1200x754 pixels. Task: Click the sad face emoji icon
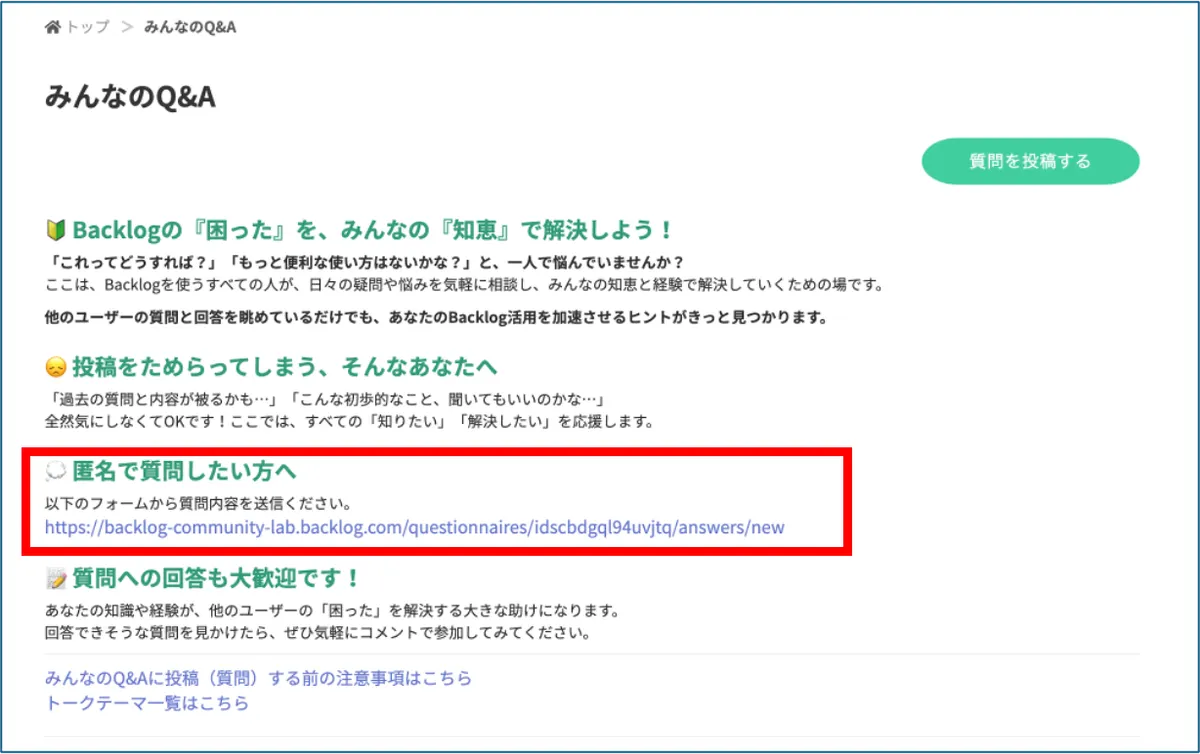56,367
